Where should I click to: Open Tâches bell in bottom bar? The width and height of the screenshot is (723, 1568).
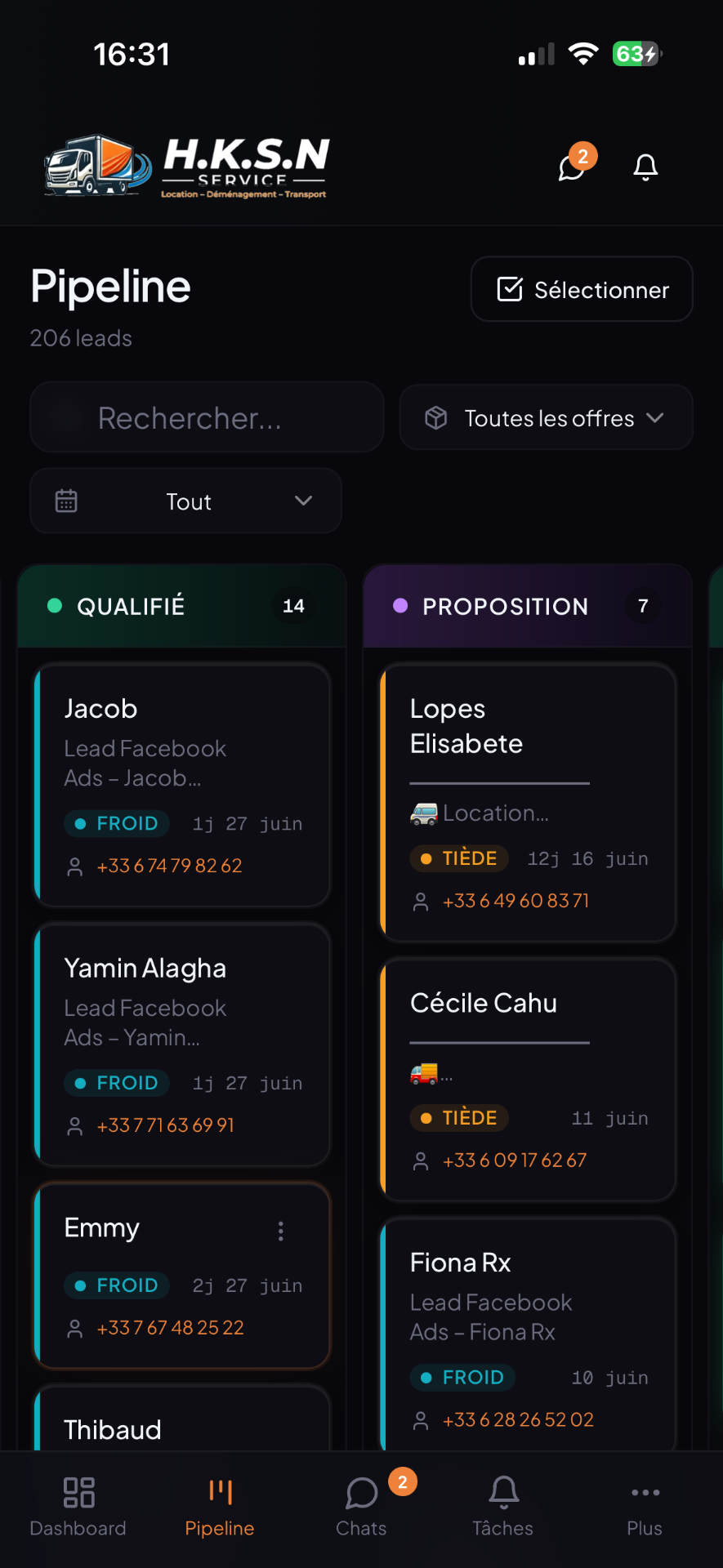[x=503, y=1508]
